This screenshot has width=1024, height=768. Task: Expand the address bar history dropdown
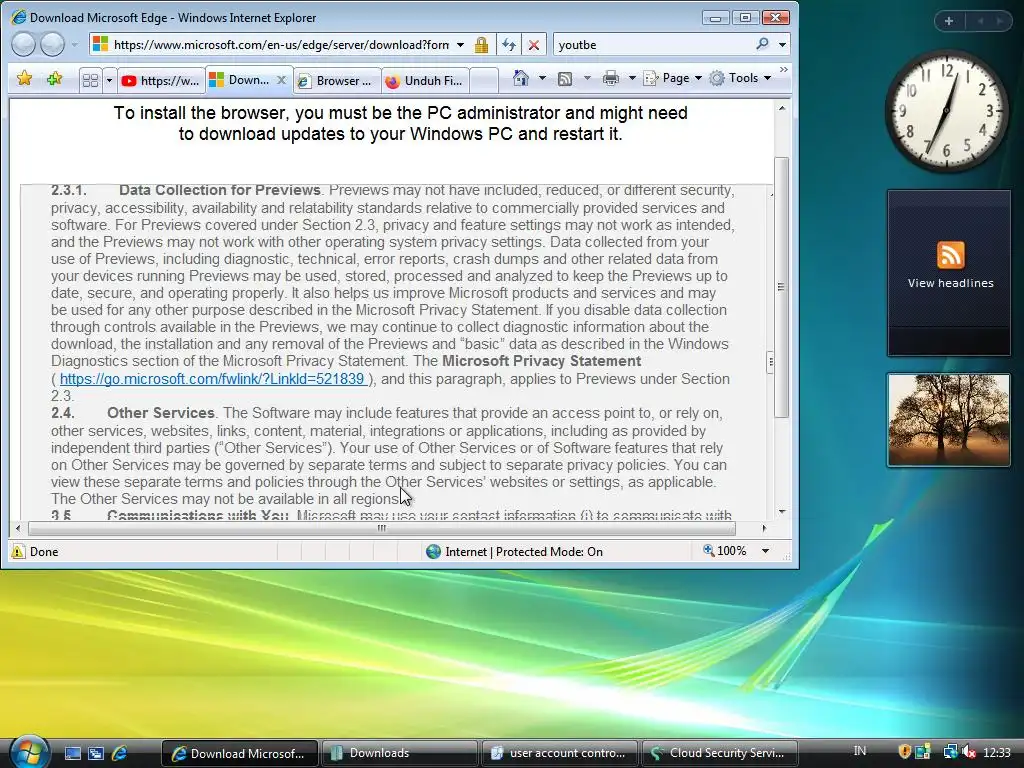point(460,45)
